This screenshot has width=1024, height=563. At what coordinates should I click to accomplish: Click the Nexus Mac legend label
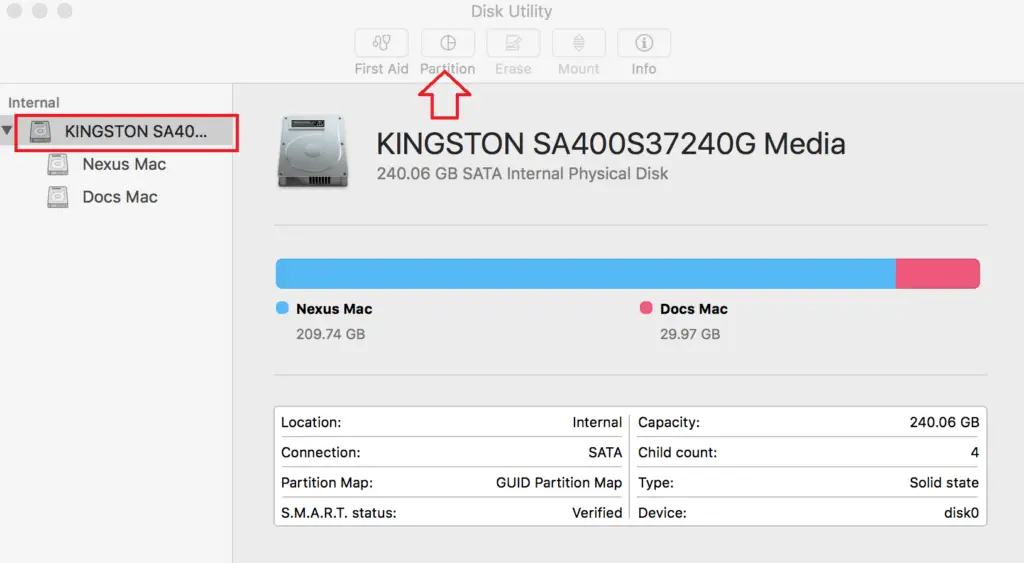pos(334,309)
